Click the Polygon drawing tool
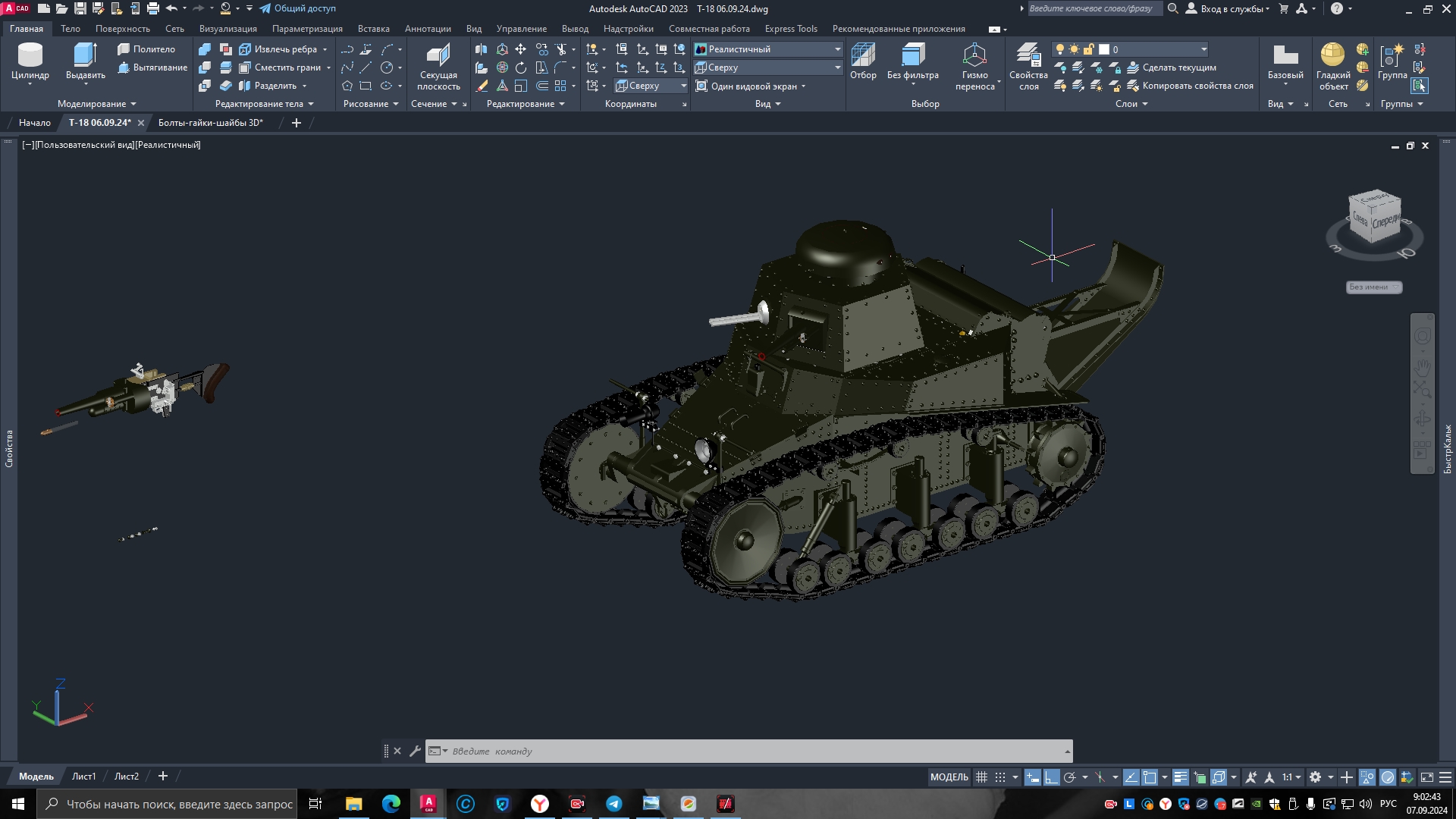The height and width of the screenshot is (819, 1456). coord(347,86)
